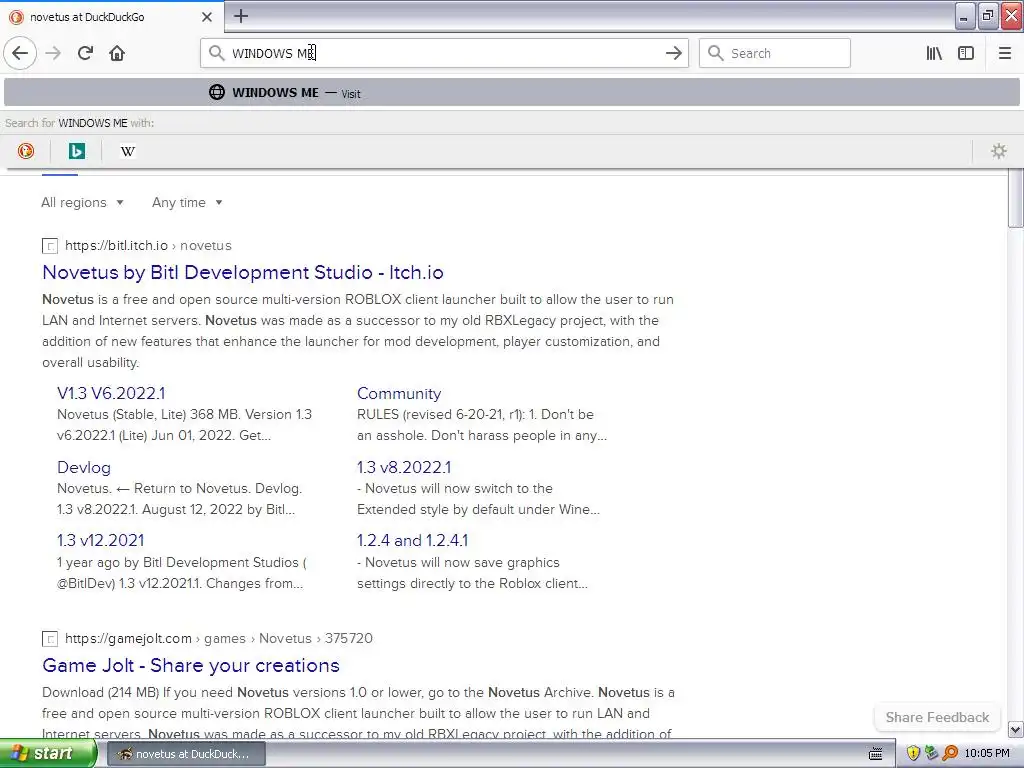This screenshot has width=1024, height=768.
Task: Select the novetus at DuckDuckGo tab
Action: (x=112, y=17)
